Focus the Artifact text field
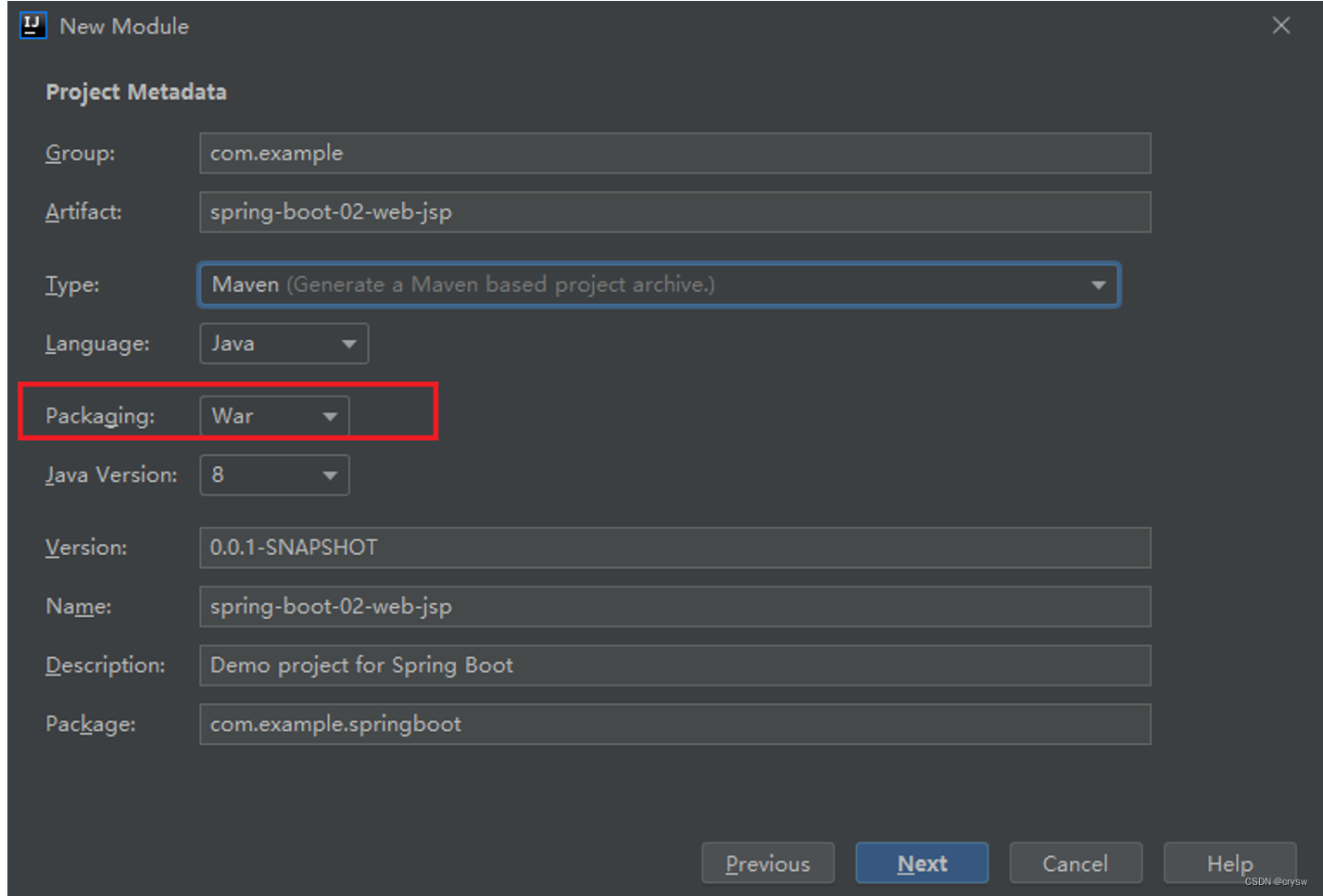The width and height of the screenshot is (1323, 896). 675,212
